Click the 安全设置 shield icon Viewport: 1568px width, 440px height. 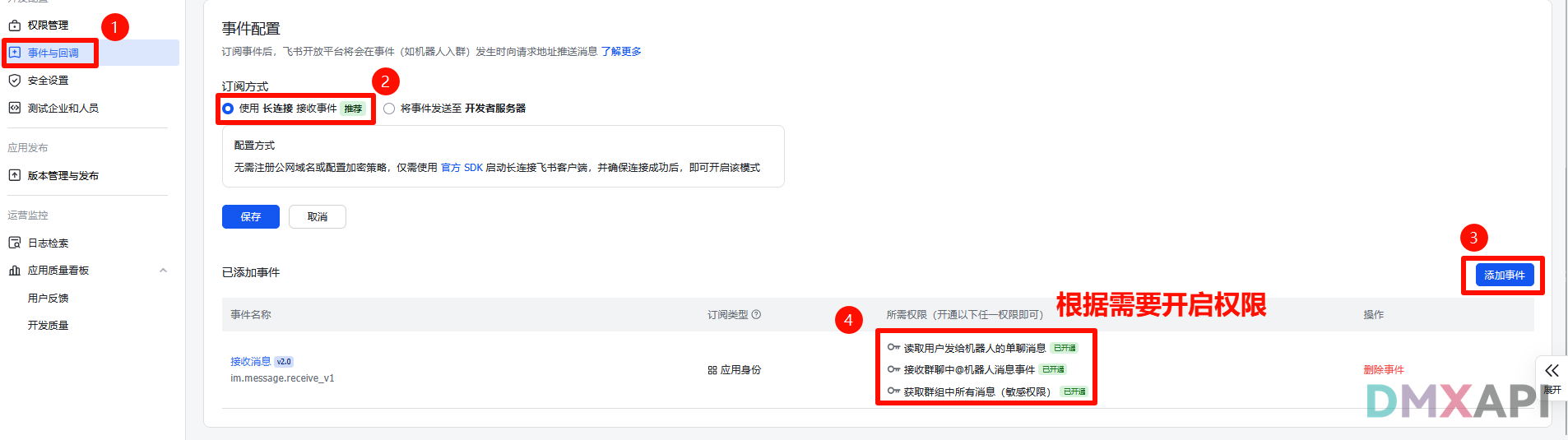[14, 81]
